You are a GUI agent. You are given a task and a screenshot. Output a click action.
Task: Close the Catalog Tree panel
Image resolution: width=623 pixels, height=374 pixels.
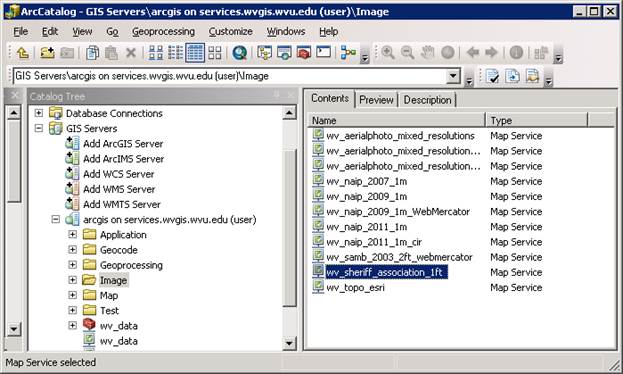point(291,95)
